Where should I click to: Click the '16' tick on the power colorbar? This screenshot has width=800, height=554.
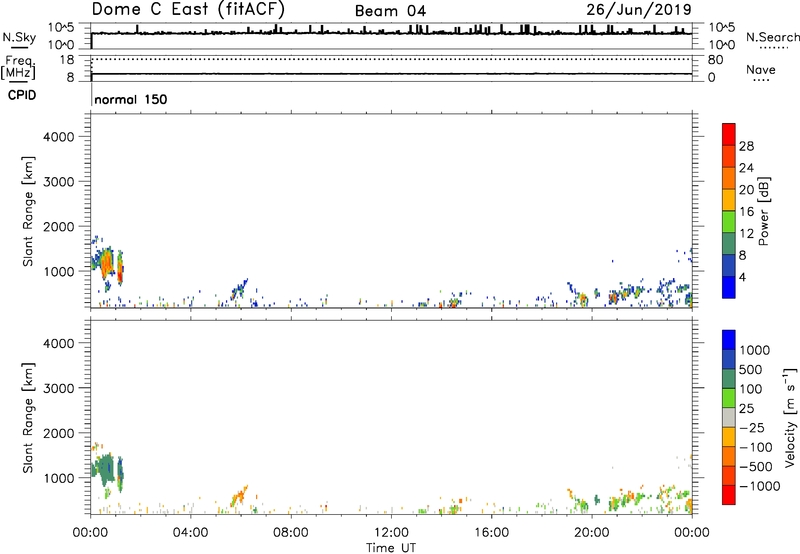(746, 212)
